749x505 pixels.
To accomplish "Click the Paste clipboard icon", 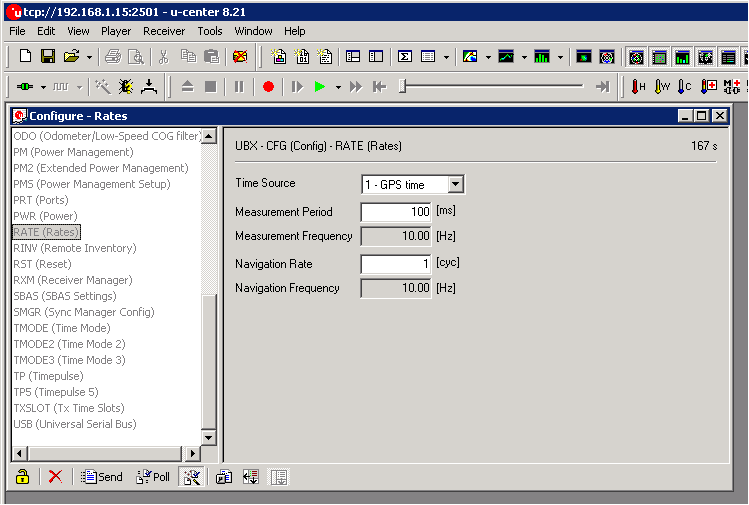I will (211, 56).
